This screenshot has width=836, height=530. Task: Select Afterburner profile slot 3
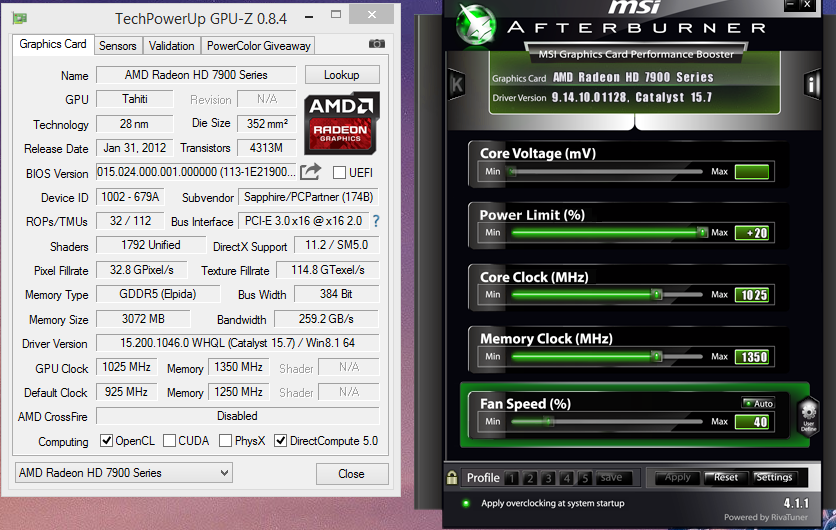coord(548,478)
